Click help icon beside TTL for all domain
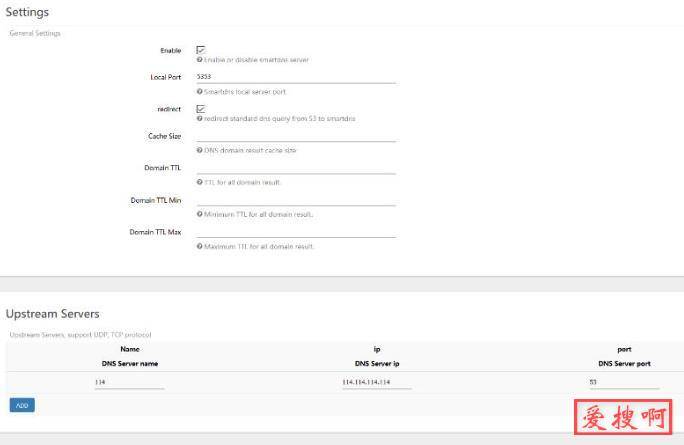This screenshot has width=684, height=445. 199,182
